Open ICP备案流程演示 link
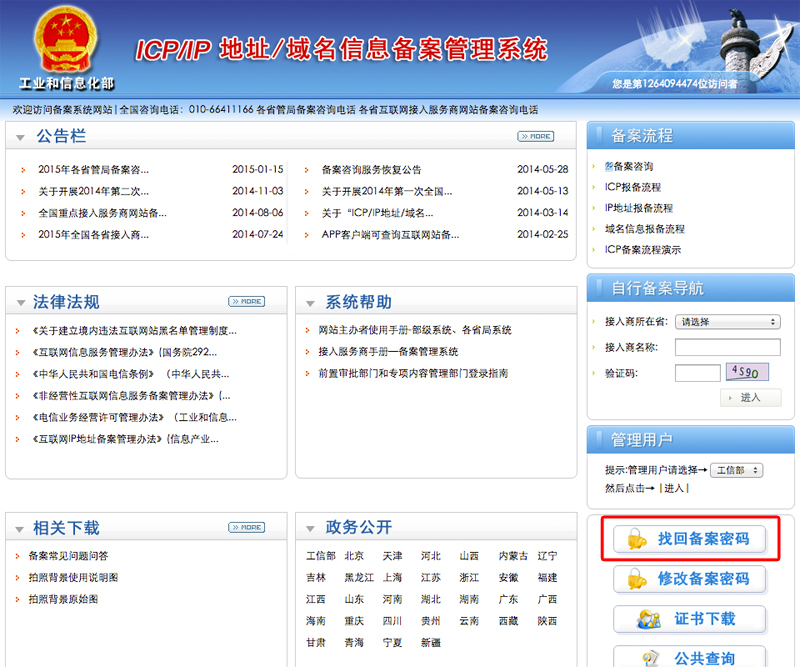This screenshot has width=800, height=667. (x=643, y=250)
